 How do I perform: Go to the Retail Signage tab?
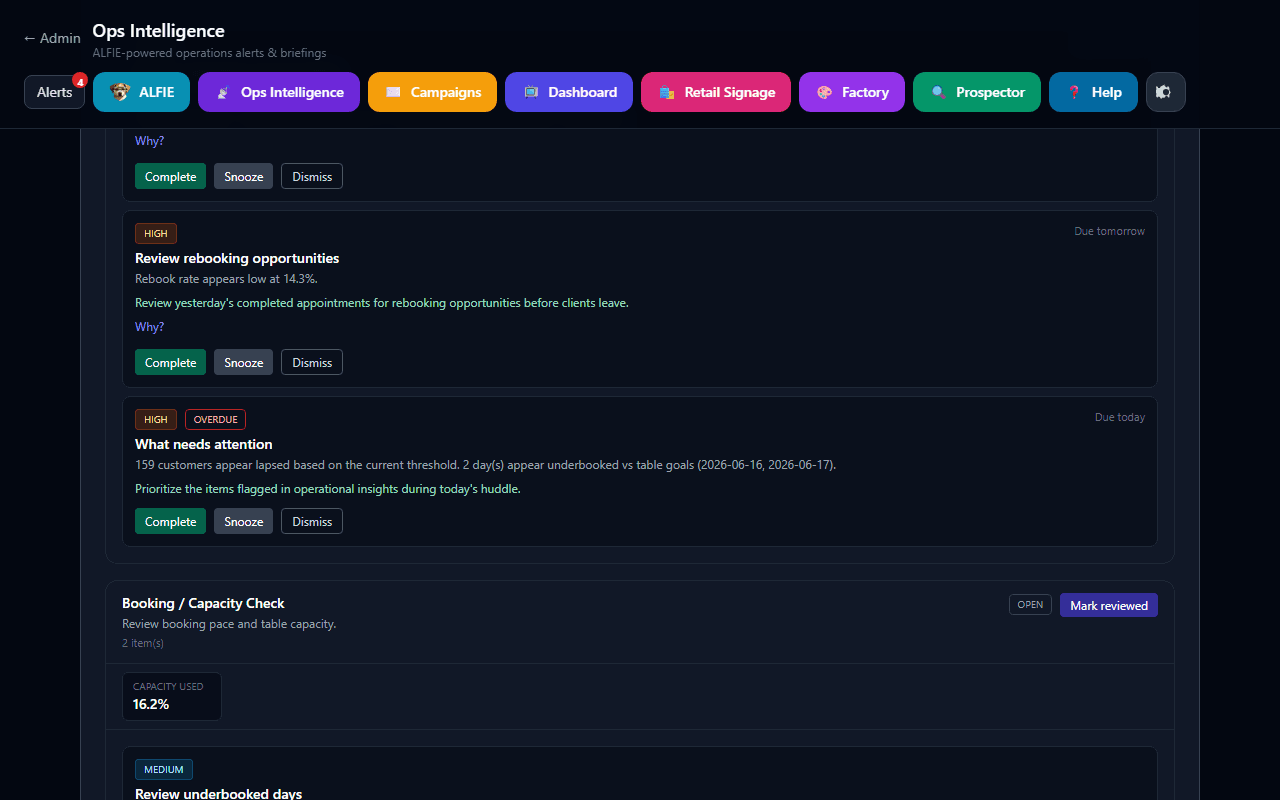coord(716,92)
